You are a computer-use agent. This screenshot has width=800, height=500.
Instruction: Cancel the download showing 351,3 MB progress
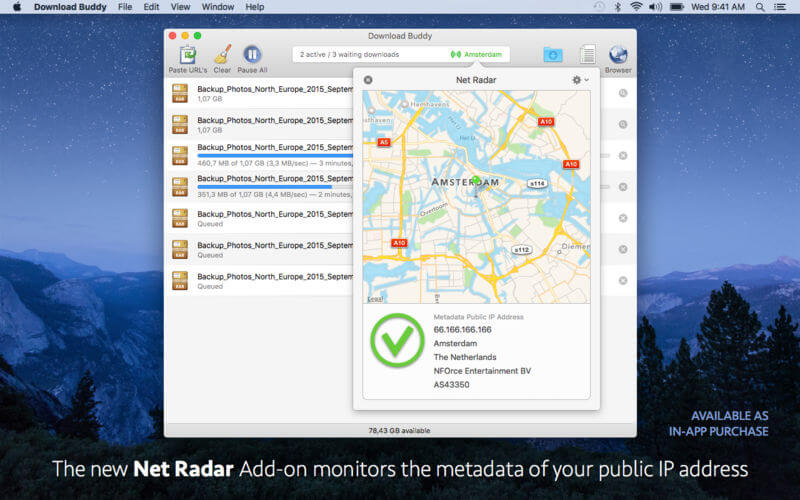pyautogui.click(x=623, y=187)
